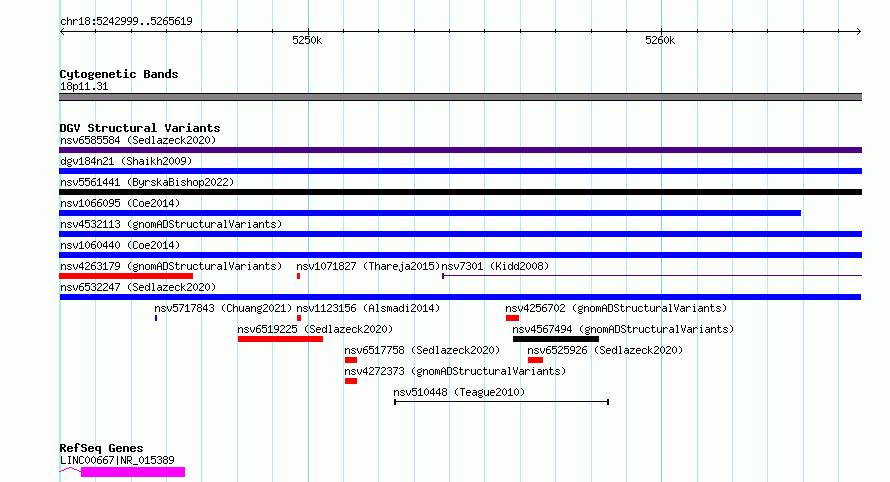This screenshot has width=890, height=482.
Task: Click the 5260k ruler position label
Action: pos(660,40)
